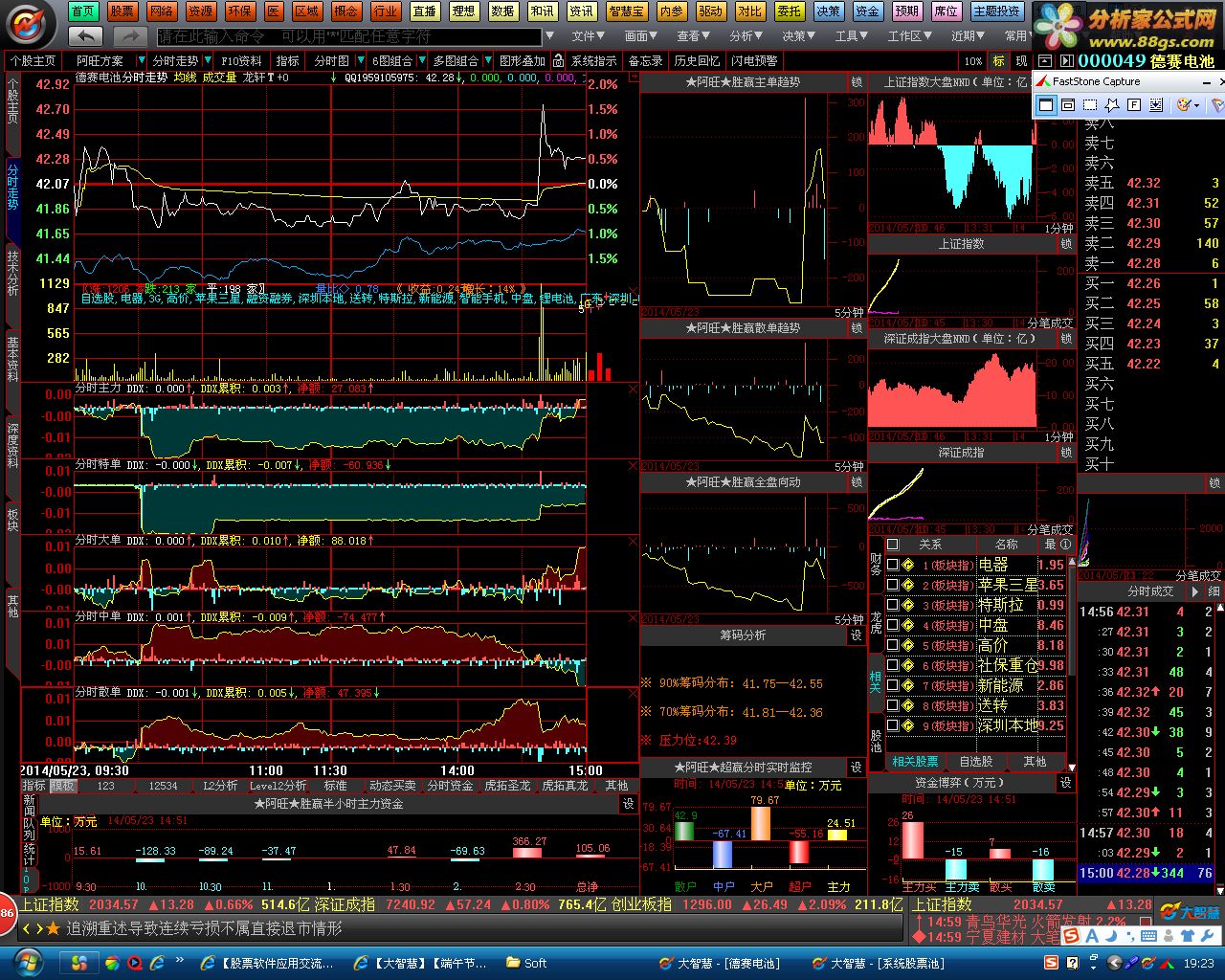
Task: Click the back arrow navigation icon
Action: click(87, 35)
